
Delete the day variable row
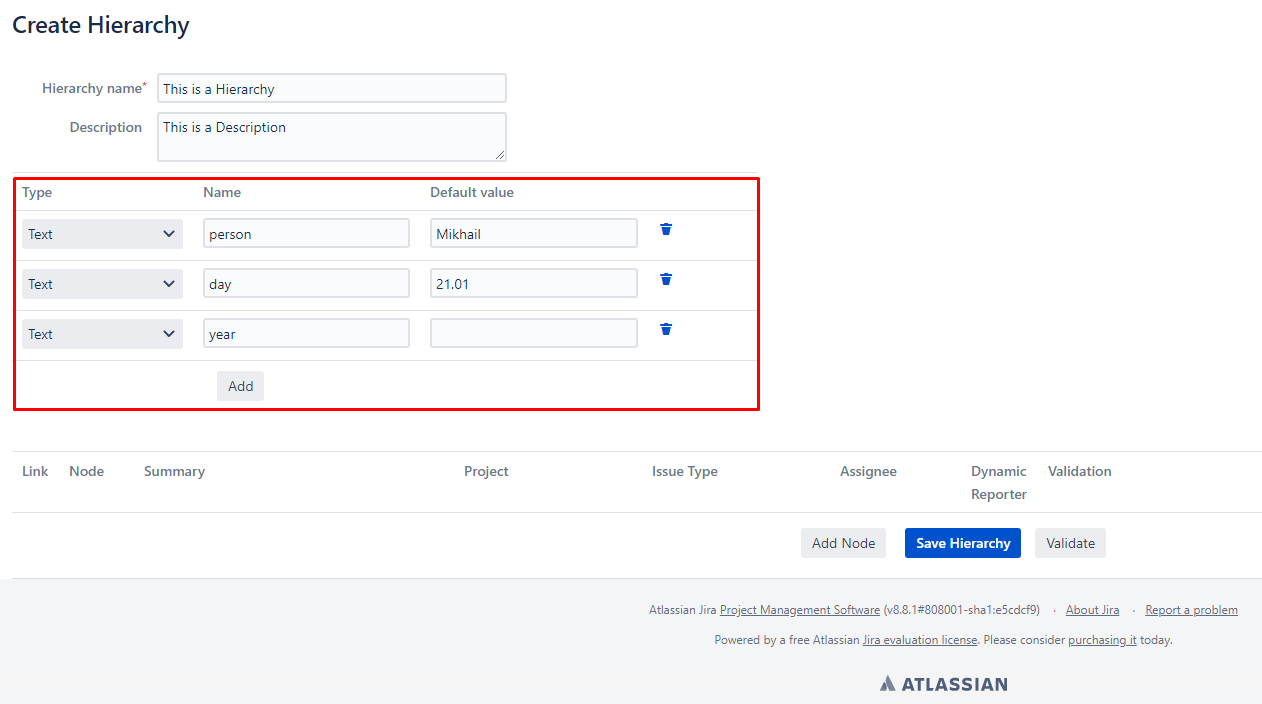pos(666,279)
